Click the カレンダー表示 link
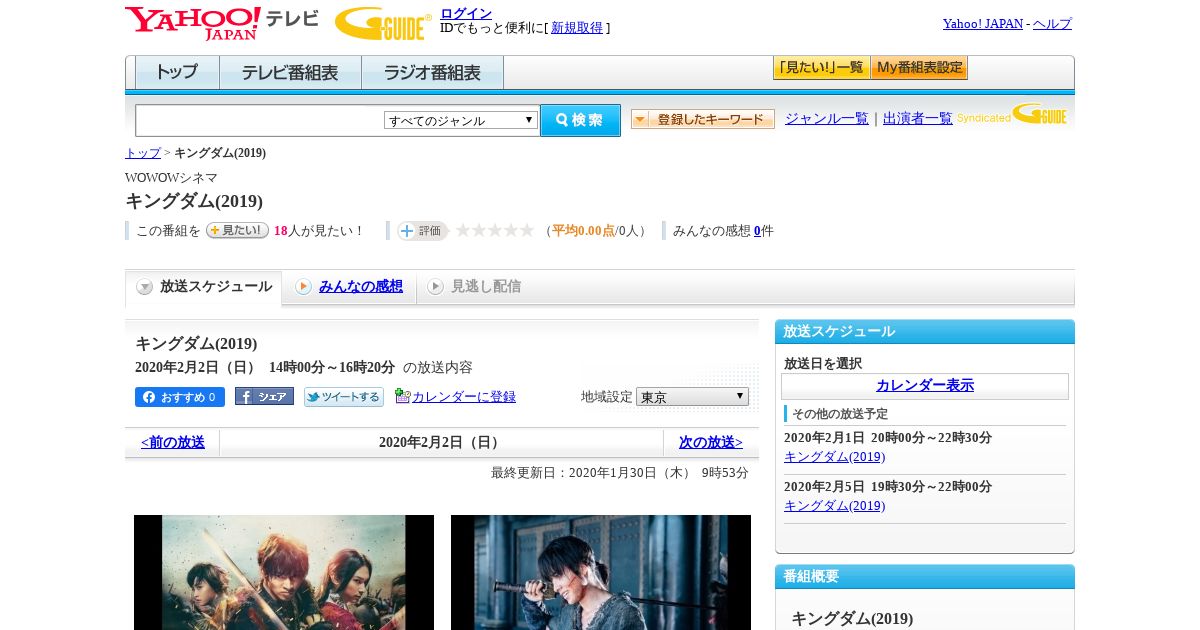 [925, 385]
